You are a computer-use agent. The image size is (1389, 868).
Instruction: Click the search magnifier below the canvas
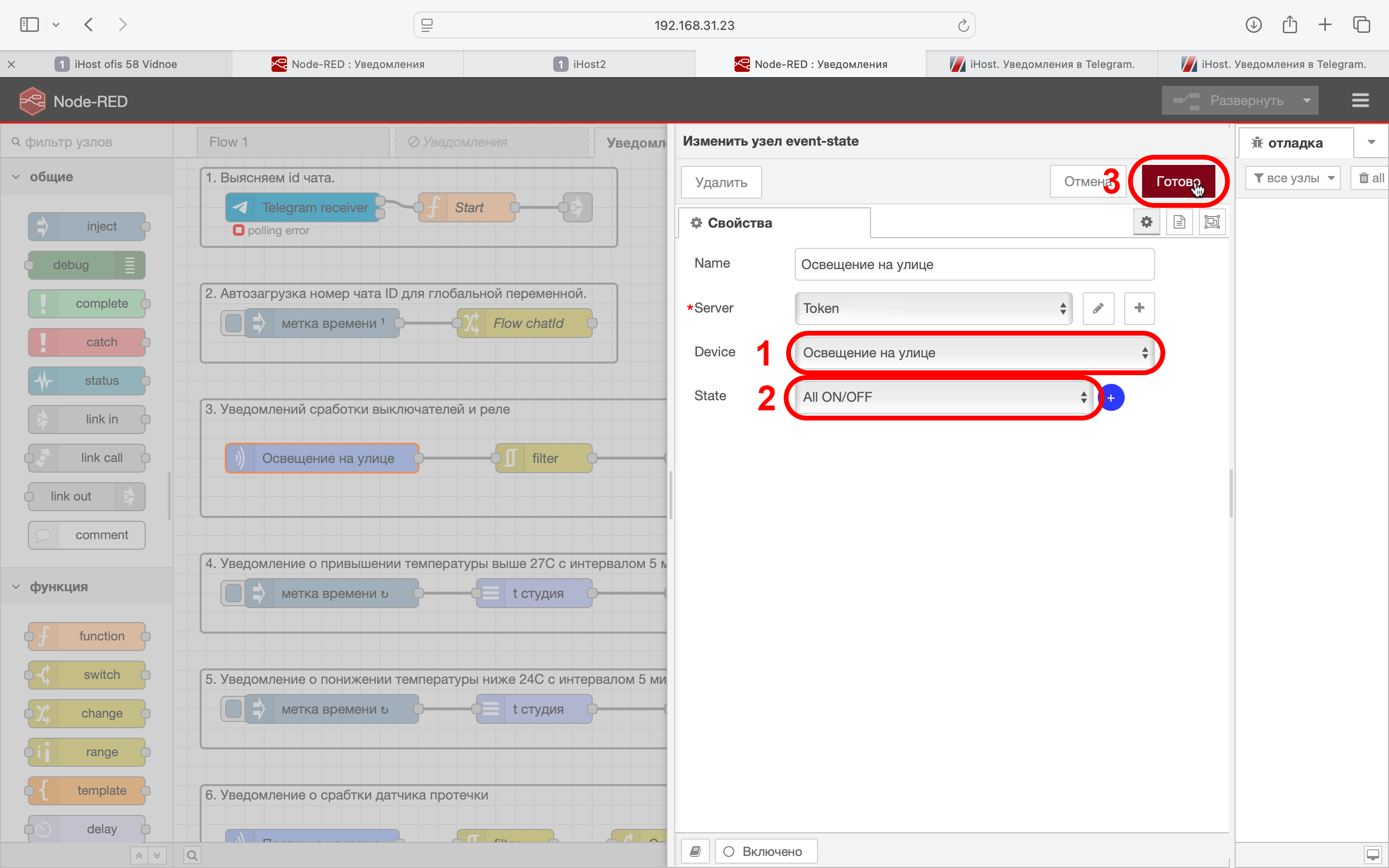pos(192,855)
